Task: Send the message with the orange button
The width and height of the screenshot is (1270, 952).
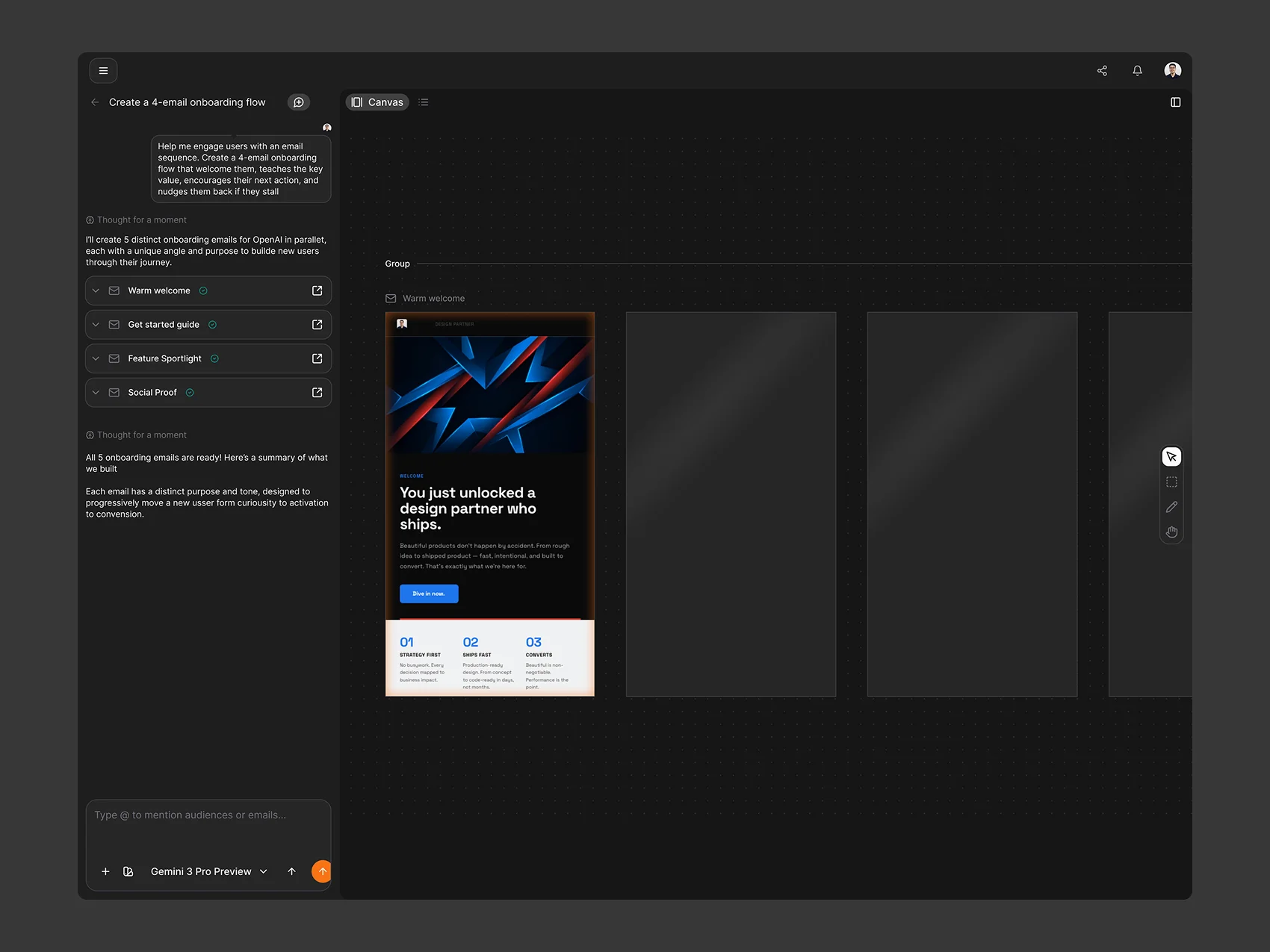Action: tap(322, 871)
